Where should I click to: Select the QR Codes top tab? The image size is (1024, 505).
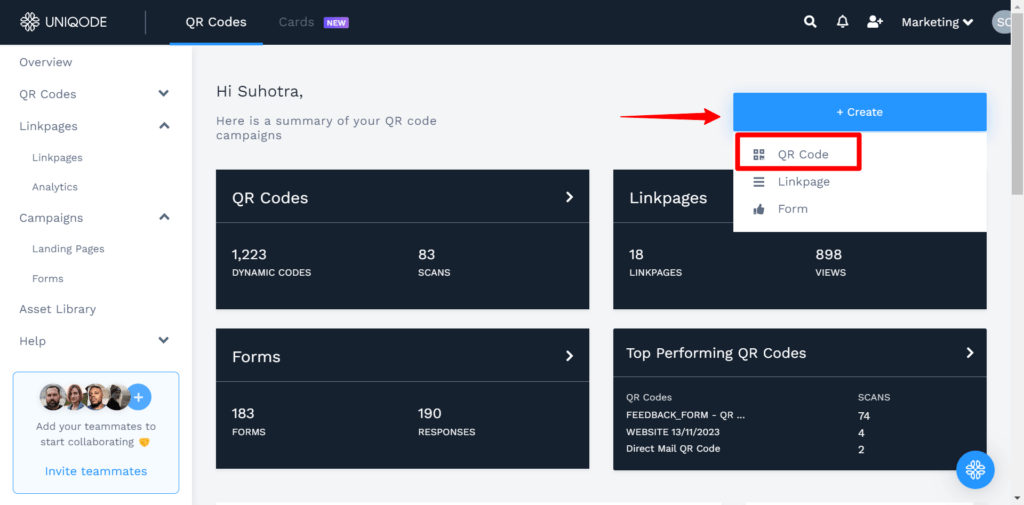[216, 22]
